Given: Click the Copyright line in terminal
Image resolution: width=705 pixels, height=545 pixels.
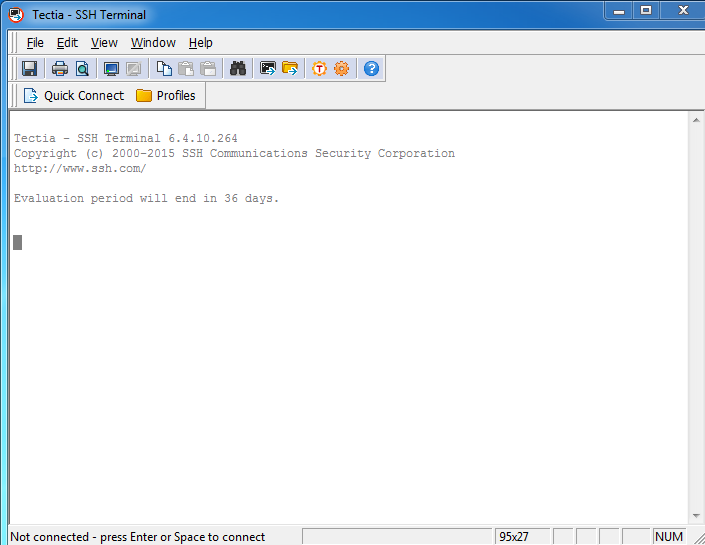Looking at the screenshot, I should [x=234, y=153].
